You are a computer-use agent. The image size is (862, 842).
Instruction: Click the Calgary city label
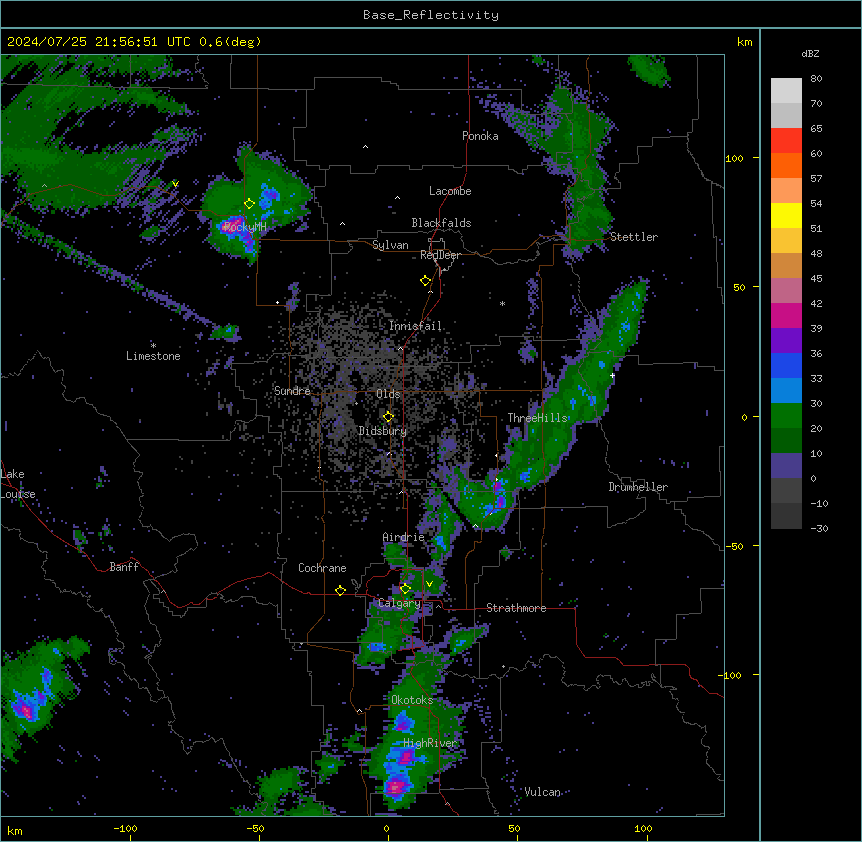pyautogui.click(x=399, y=603)
